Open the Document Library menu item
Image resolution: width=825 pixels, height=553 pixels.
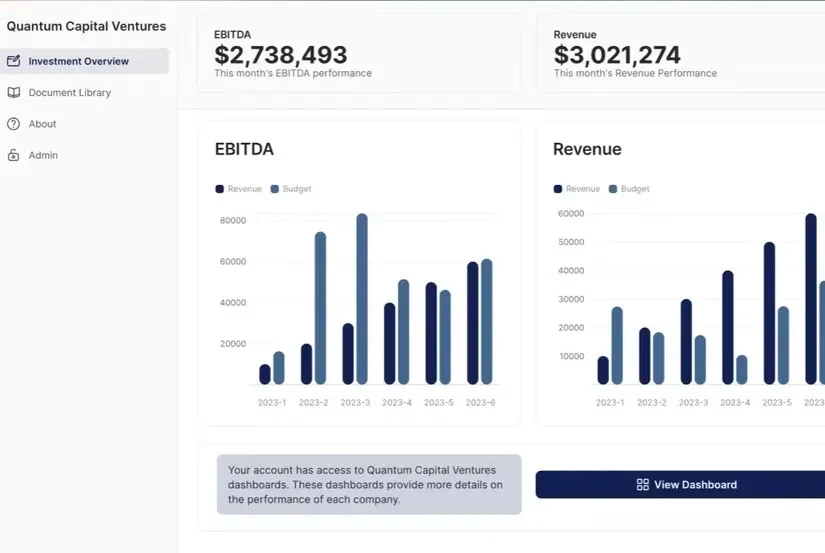coord(69,93)
